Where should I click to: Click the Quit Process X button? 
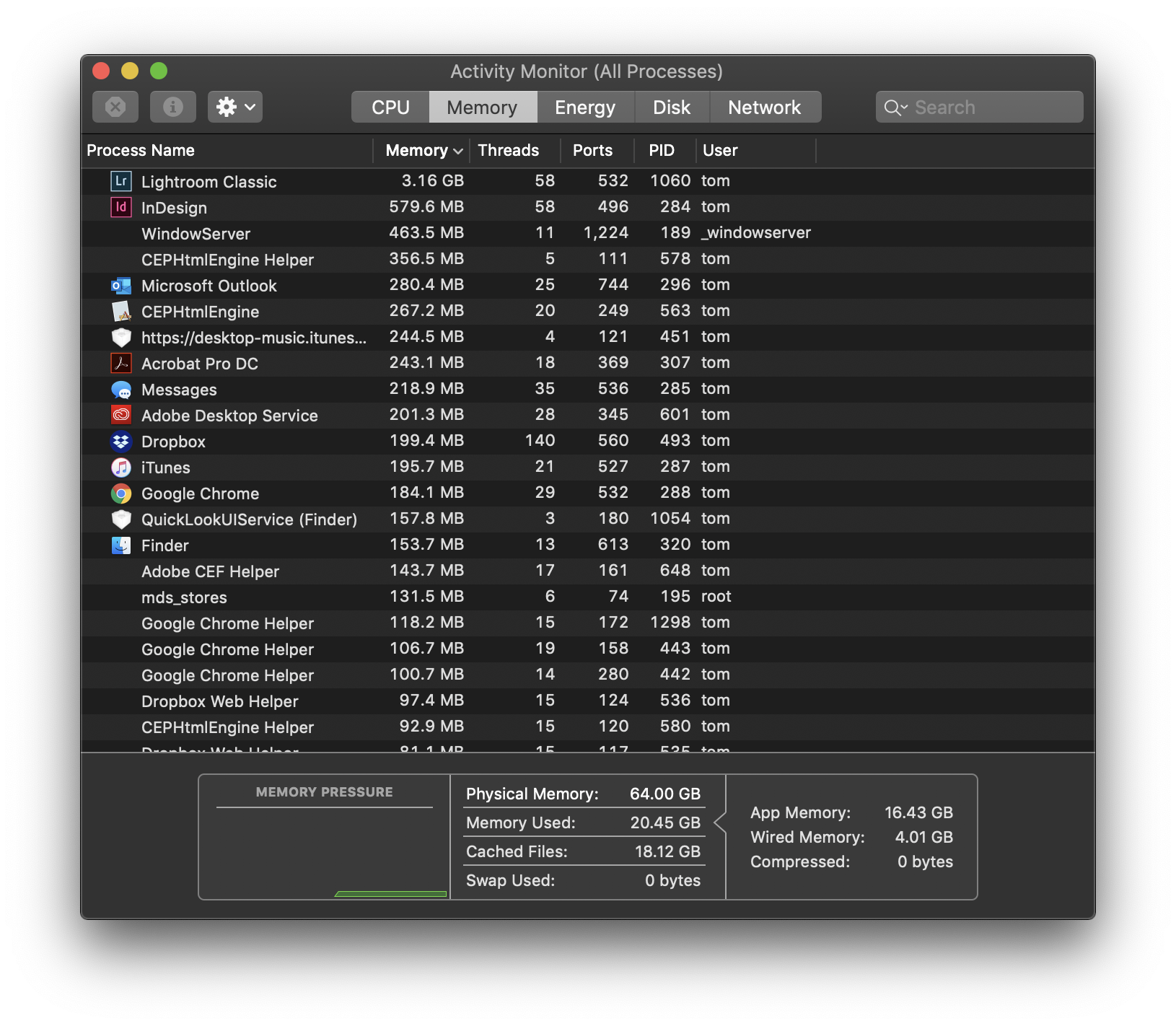click(x=115, y=107)
